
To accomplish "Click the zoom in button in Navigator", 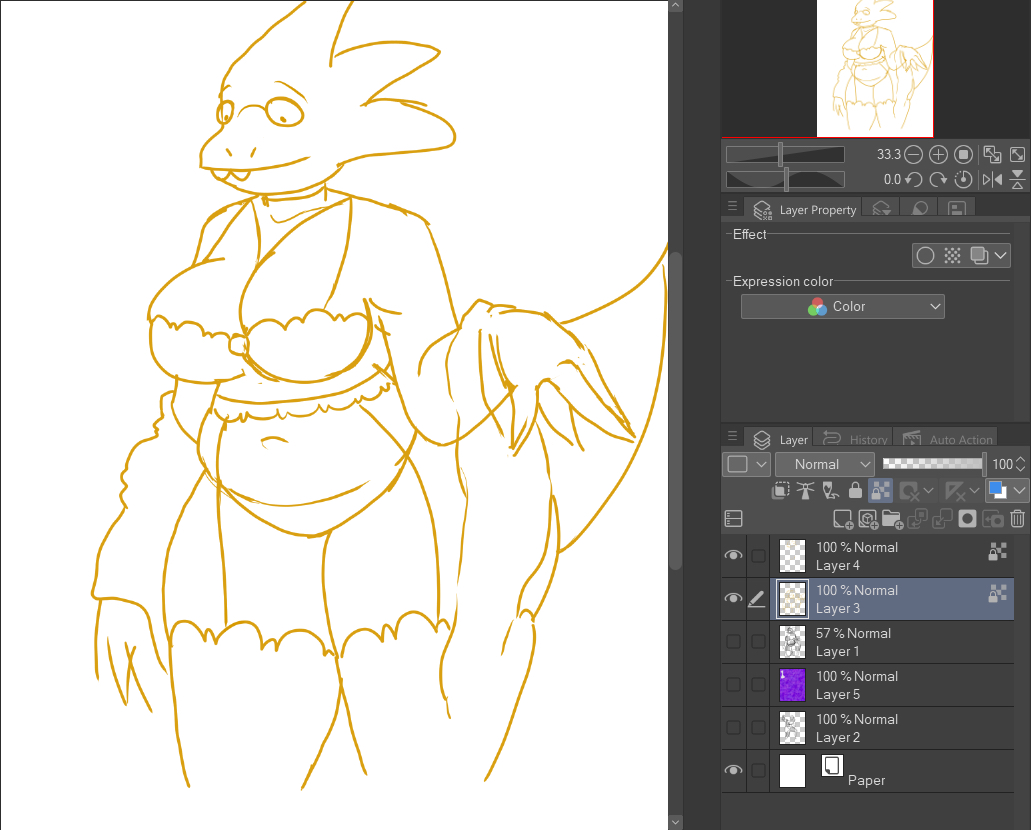I will (938, 154).
